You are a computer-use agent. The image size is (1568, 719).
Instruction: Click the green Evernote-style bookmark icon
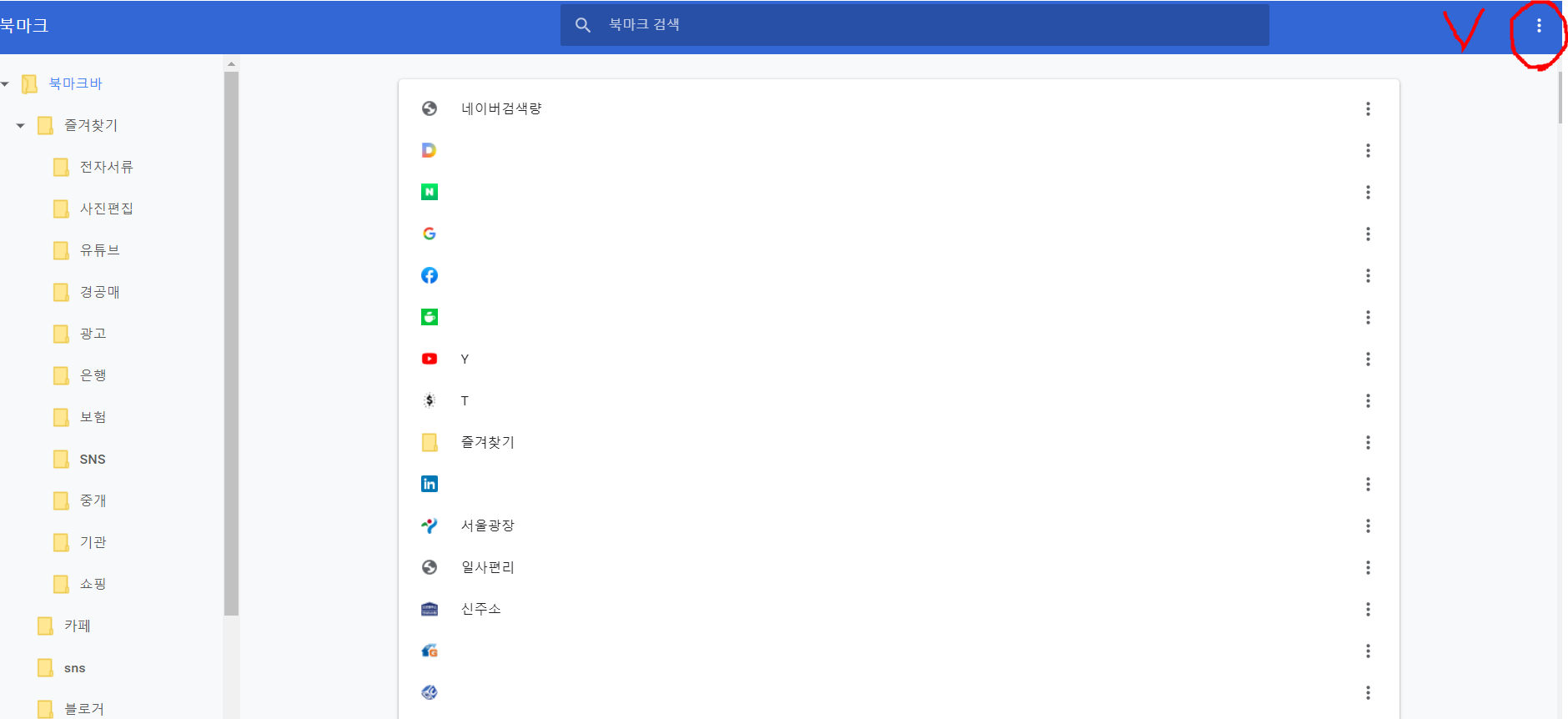click(430, 317)
